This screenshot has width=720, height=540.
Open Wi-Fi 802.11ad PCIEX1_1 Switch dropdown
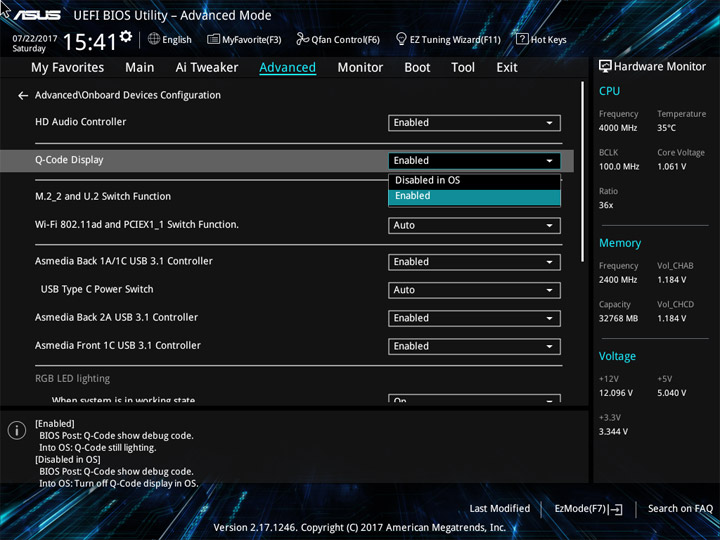click(x=474, y=225)
